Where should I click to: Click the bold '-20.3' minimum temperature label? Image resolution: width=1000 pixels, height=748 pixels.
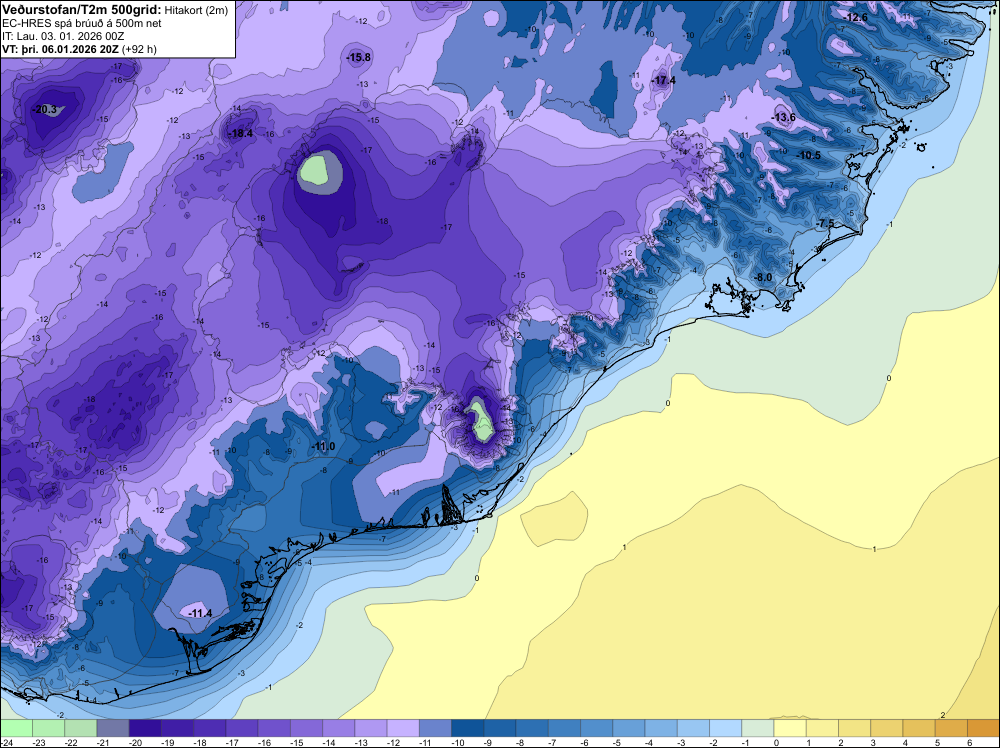coord(45,110)
